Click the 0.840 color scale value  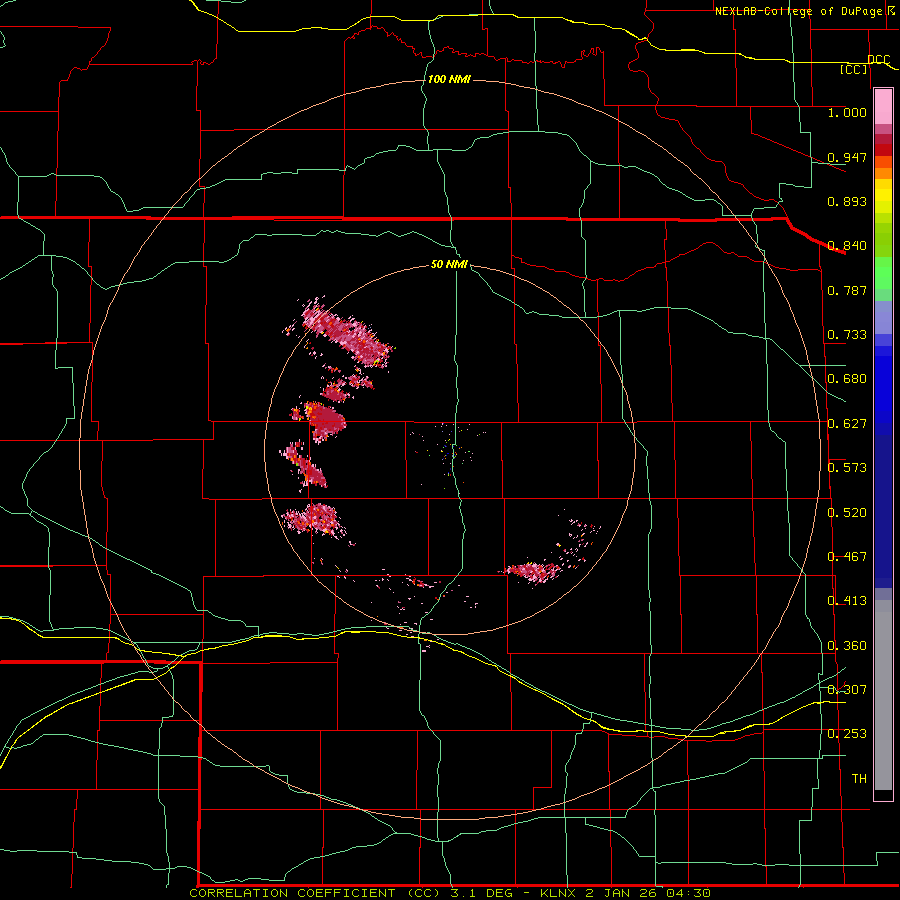click(847, 246)
